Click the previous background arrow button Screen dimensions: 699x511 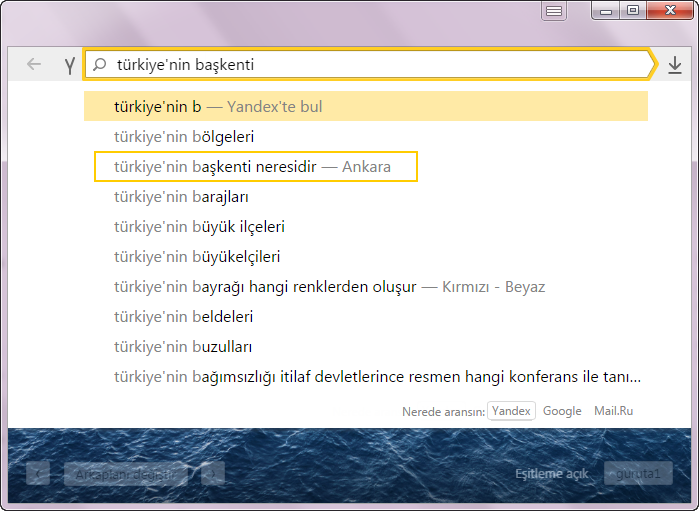coord(38,474)
